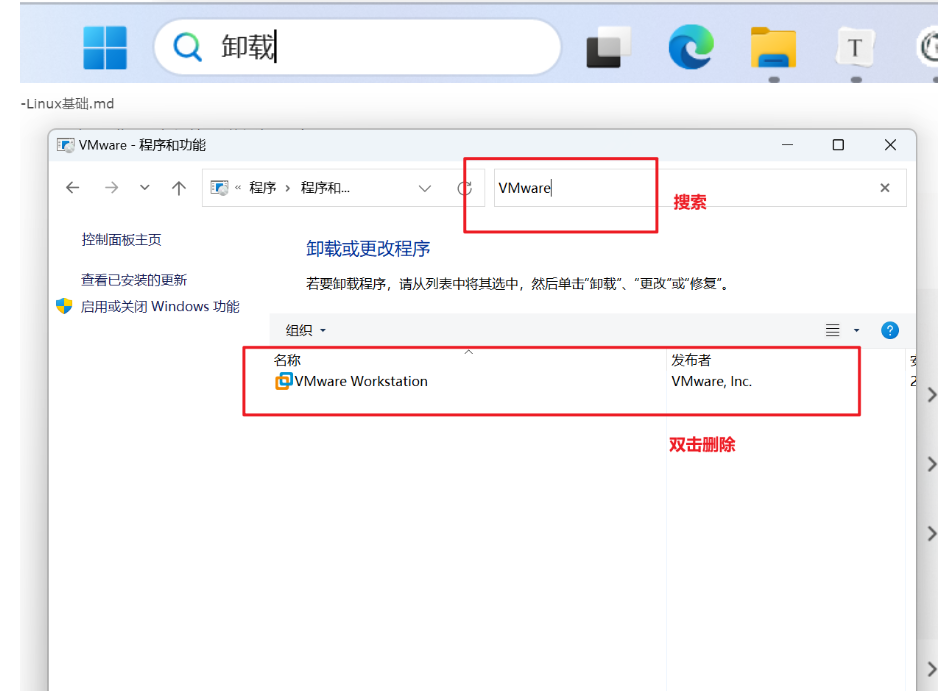Viewport: 940px width, 691px height.
Task: Open 控制面板主页 link
Action: (x=122, y=240)
